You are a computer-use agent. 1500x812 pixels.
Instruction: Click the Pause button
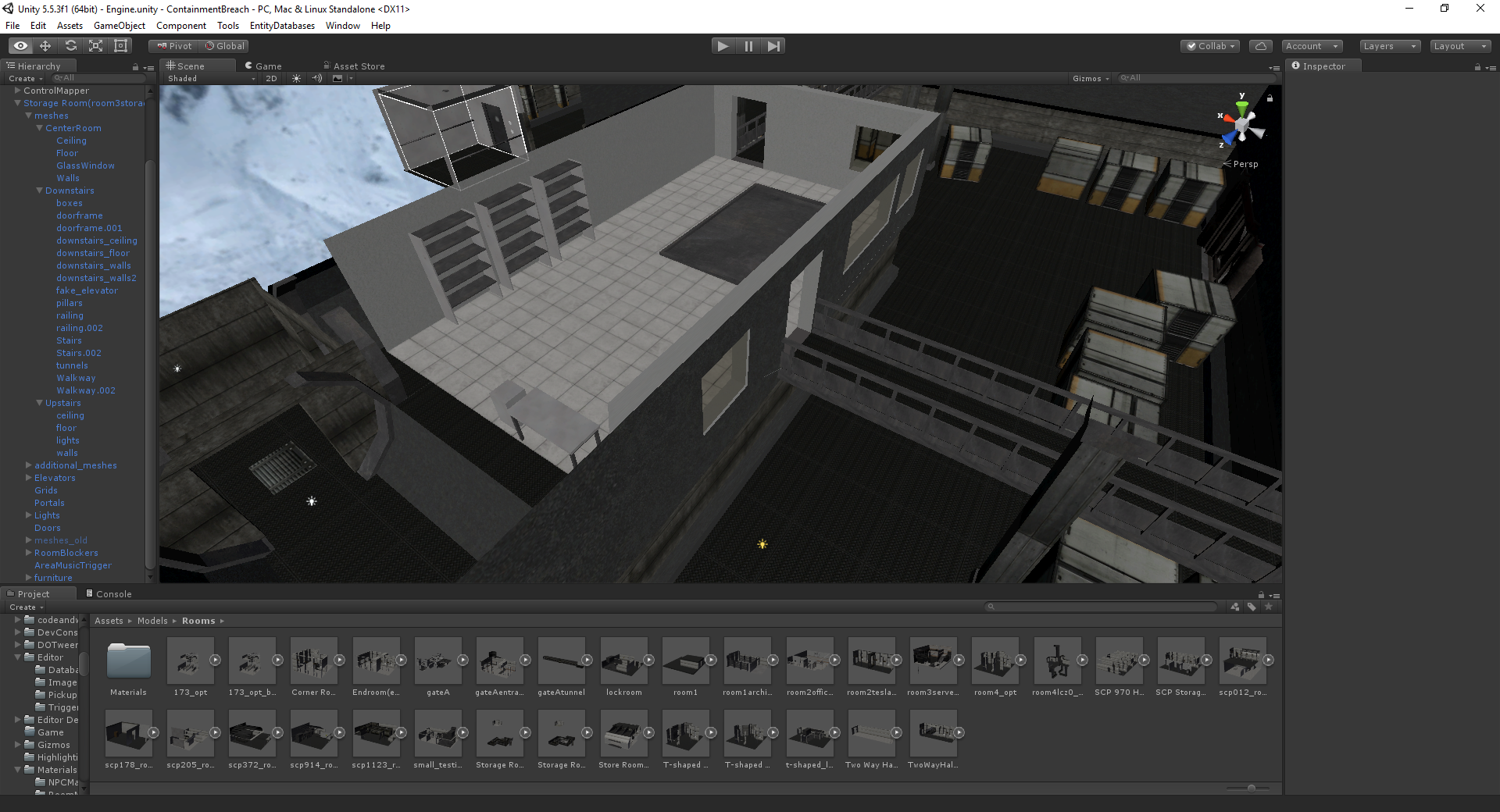click(748, 46)
